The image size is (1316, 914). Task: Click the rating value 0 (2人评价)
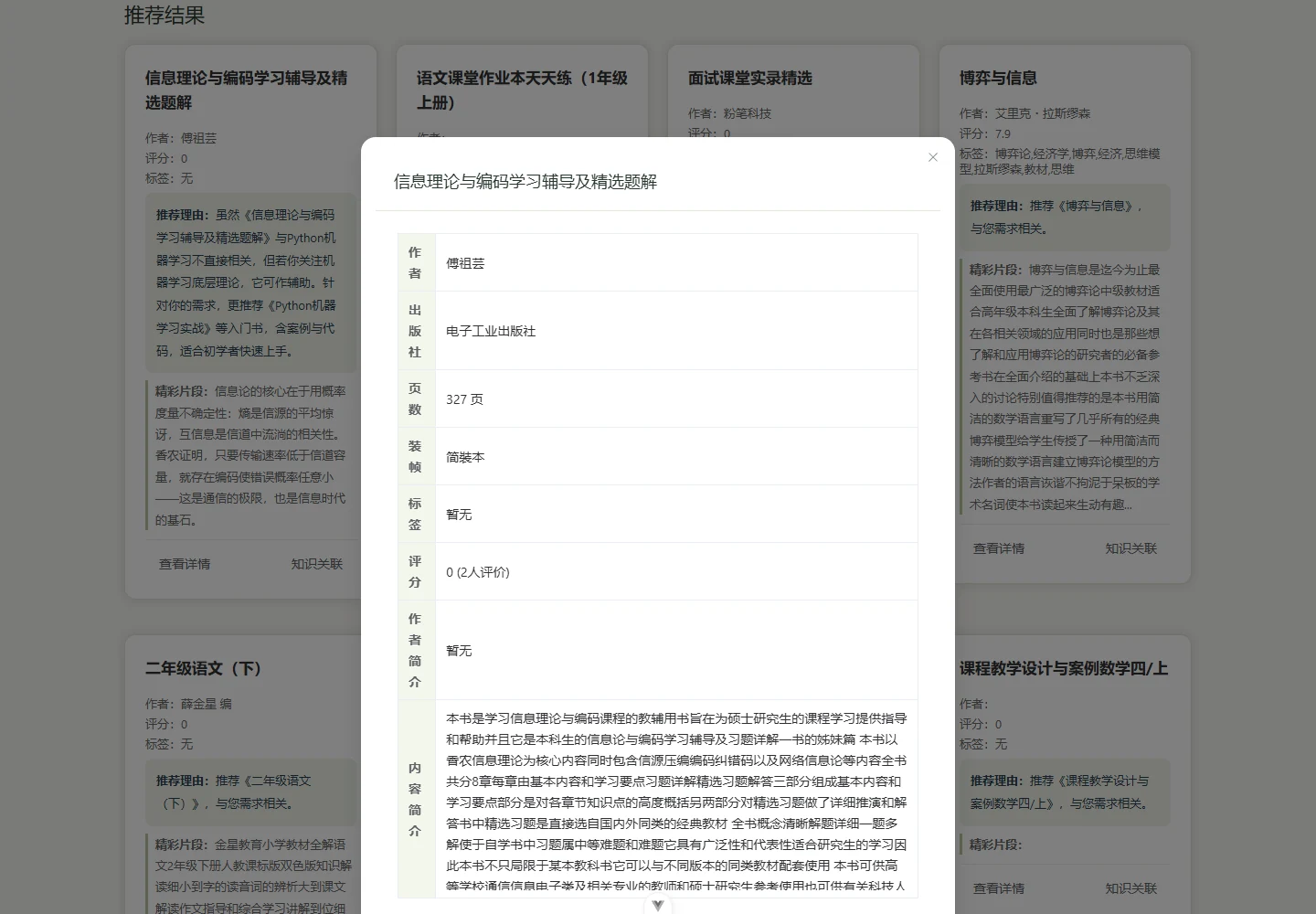click(478, 572)
